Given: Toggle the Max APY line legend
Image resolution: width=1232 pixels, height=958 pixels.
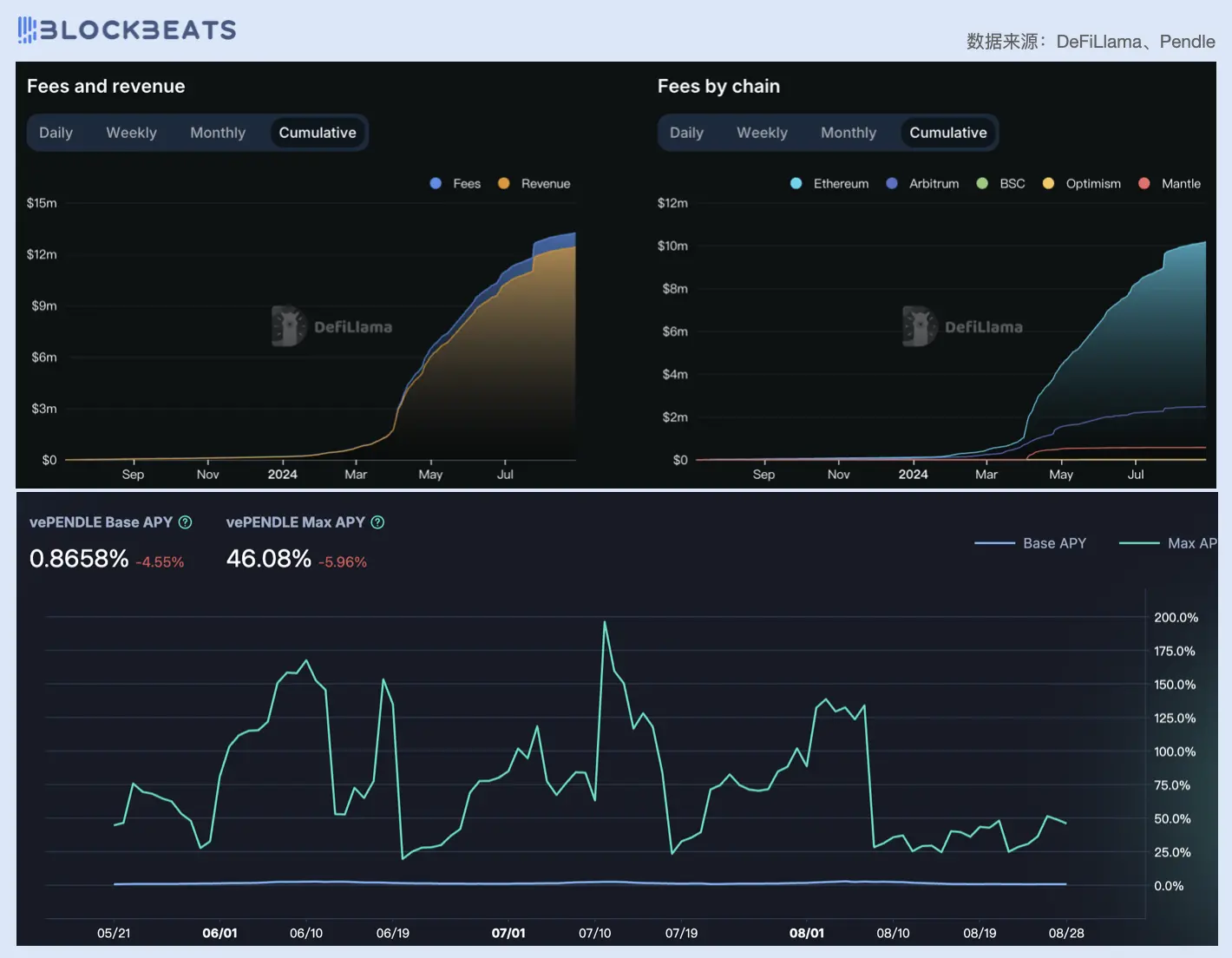Looking at the screenshot, I should (x=1168, y=543).
